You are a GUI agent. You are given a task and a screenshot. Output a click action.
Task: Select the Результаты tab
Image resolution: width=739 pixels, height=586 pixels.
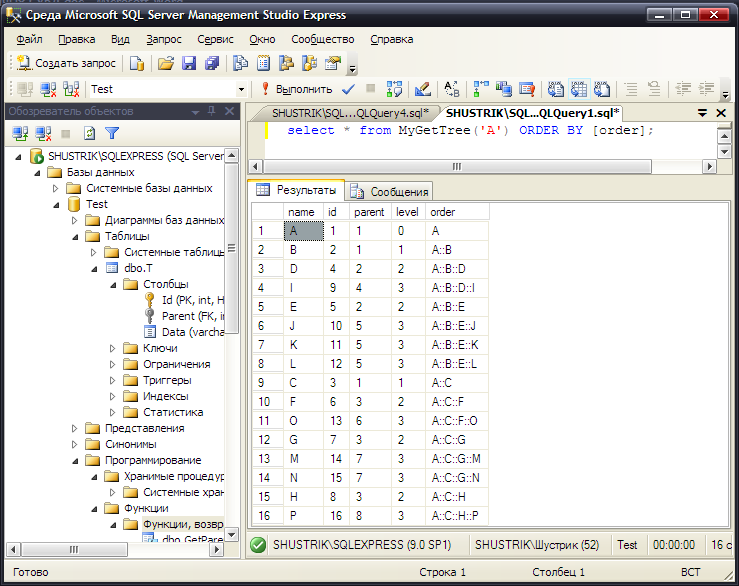(296, 190)
